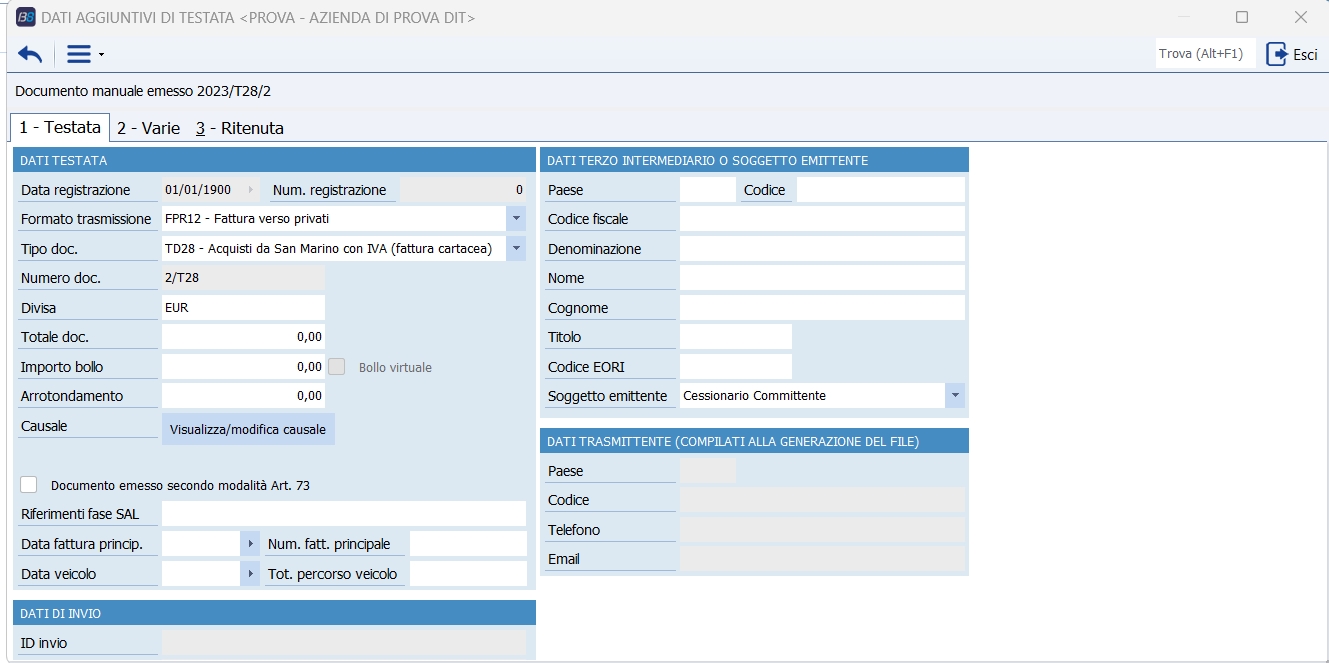Click the Data veicolo date field
1329x663 pixels.
click(x=201, y=574)
